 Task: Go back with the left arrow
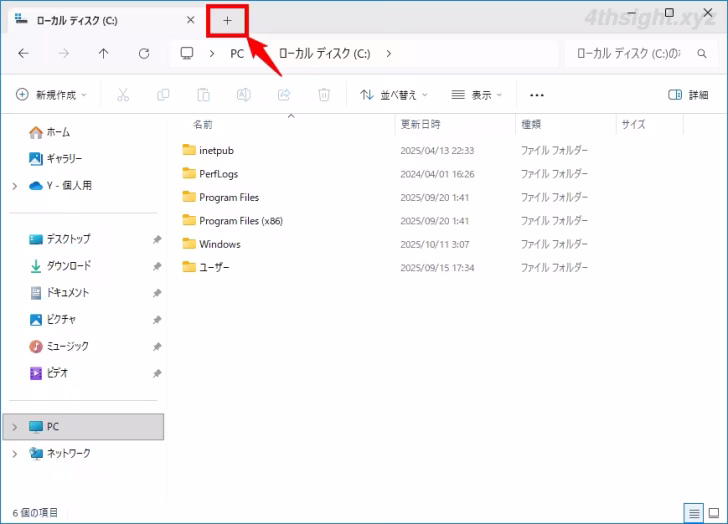coord(23,53)
